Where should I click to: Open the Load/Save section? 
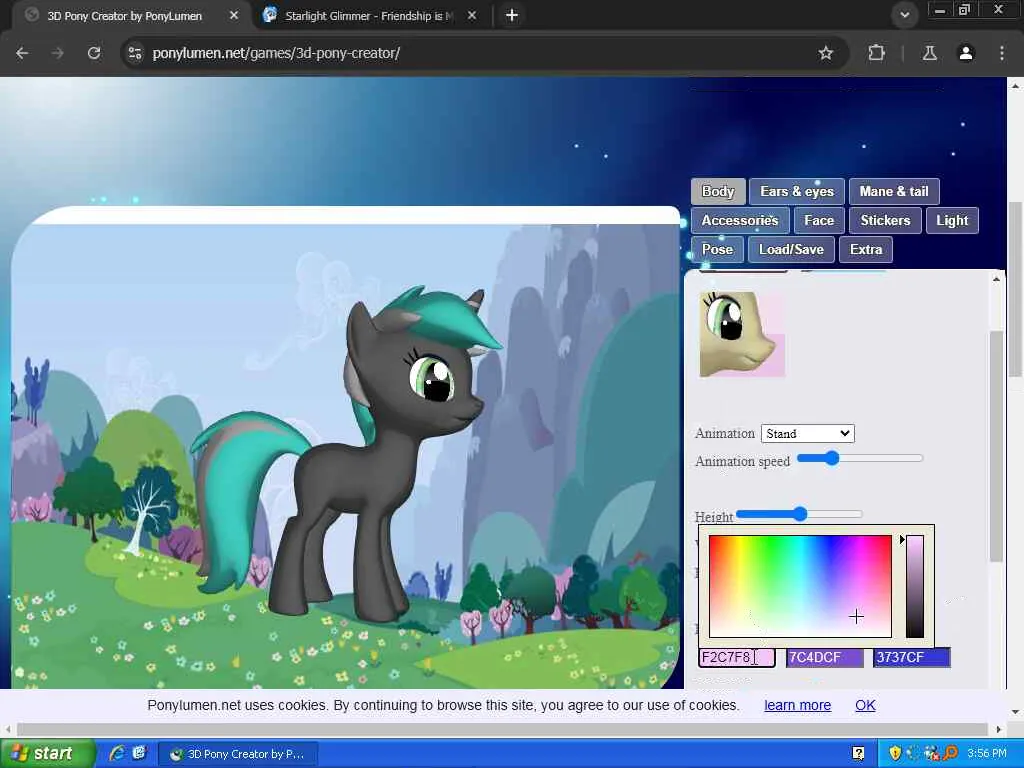(791, 249)
